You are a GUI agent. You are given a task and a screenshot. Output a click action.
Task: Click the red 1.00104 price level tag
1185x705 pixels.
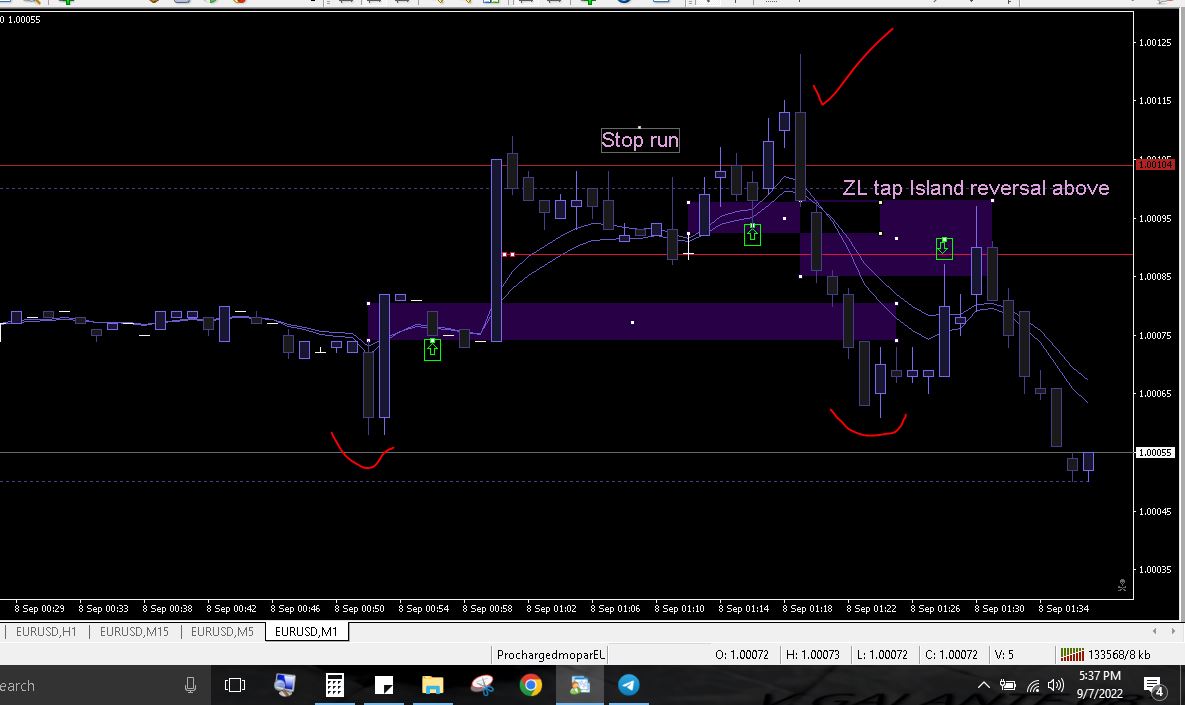tap(1156, 165)
